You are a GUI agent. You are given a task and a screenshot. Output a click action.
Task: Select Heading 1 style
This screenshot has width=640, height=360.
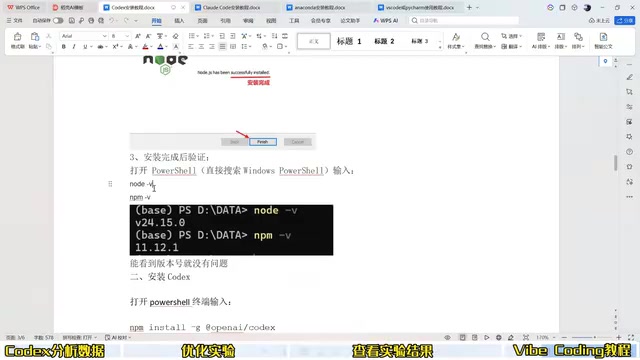(349, 41)
